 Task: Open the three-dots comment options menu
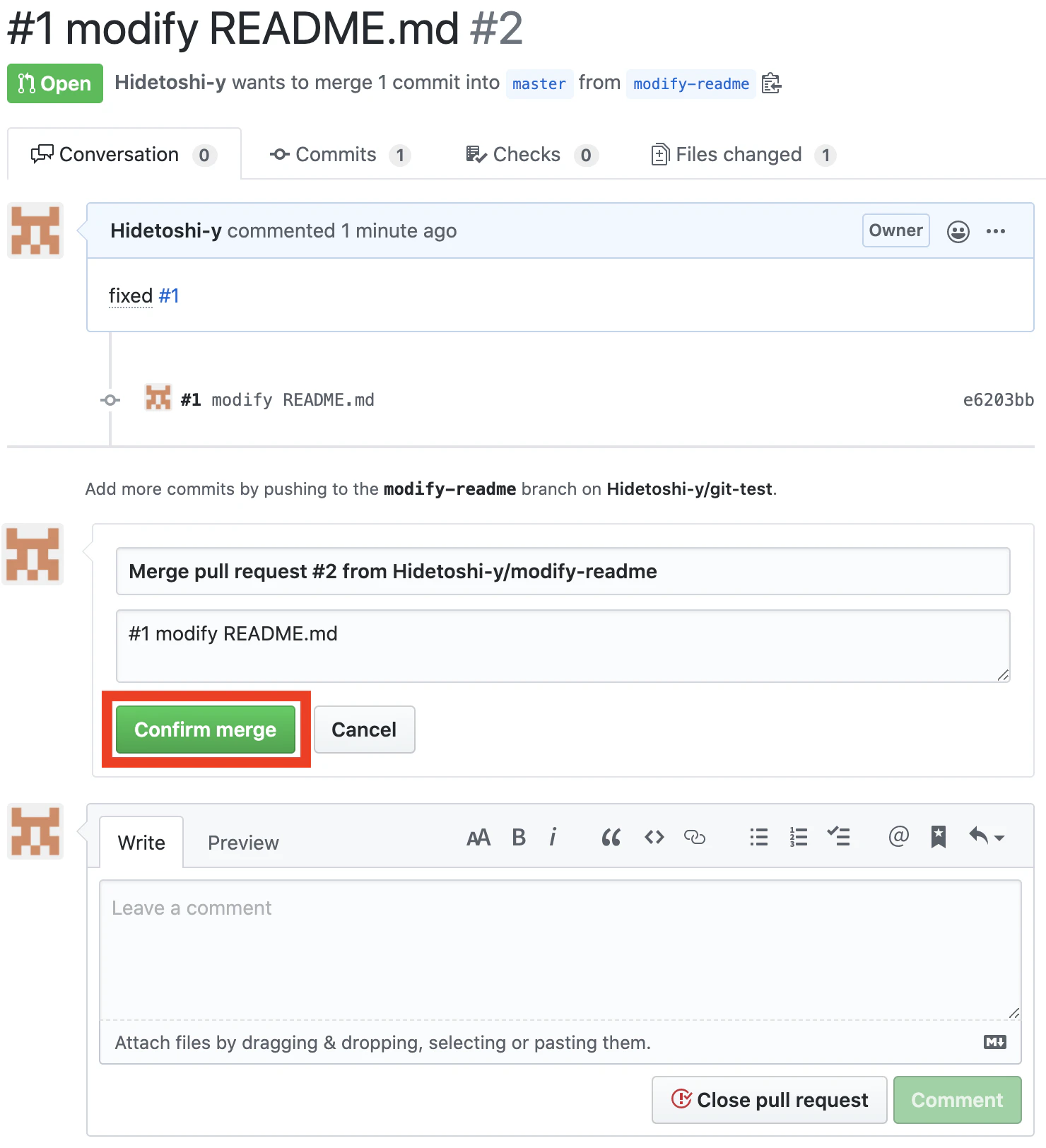click(996, 231)
